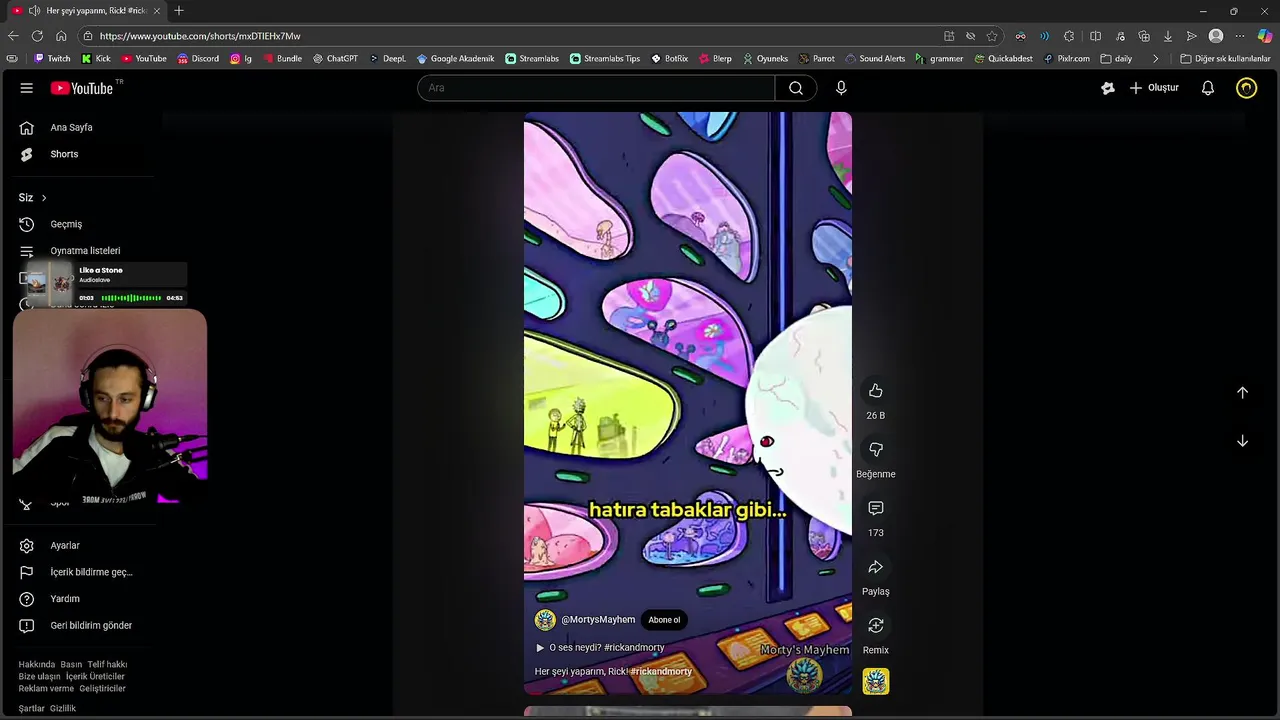Open comments (173)
This screenshot has height=720, width=1280.
coord(876,508)
